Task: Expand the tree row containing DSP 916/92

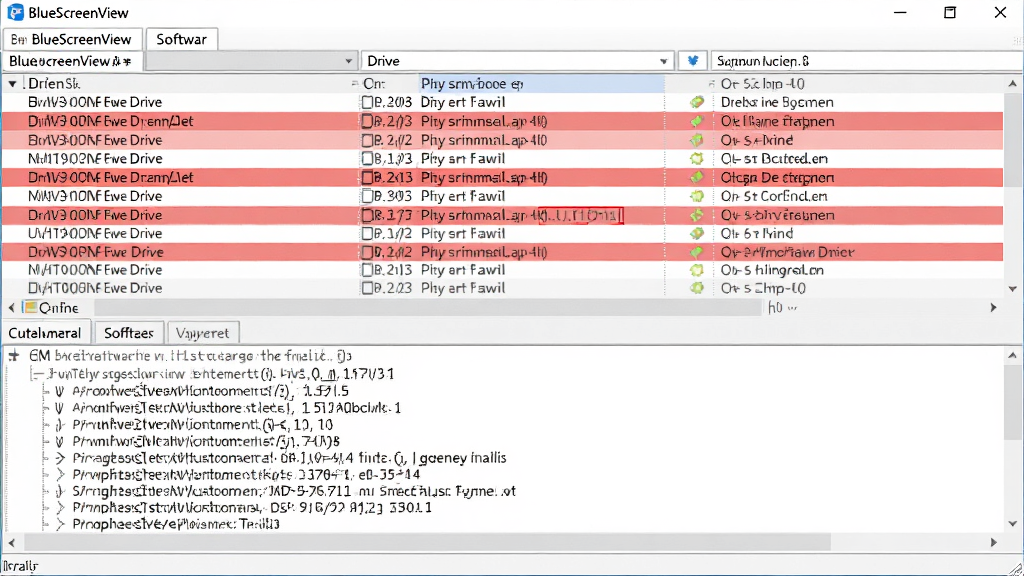Action: coord(60,507)
